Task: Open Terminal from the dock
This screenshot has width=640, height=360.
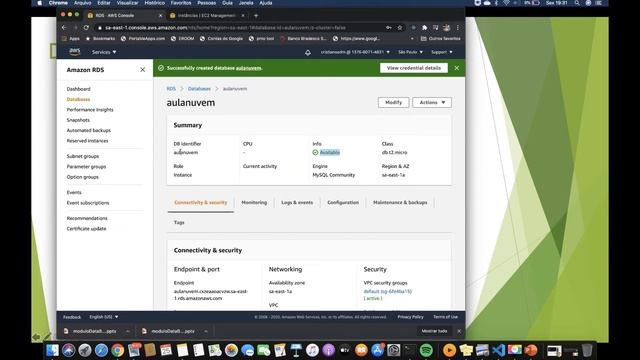Action: click(410, 350)
